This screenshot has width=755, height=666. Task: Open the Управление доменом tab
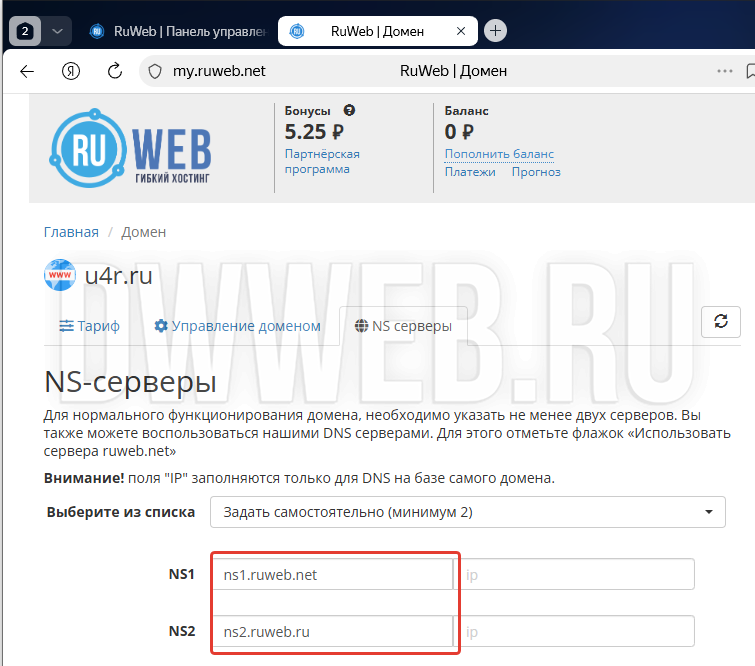coord(237,326)
